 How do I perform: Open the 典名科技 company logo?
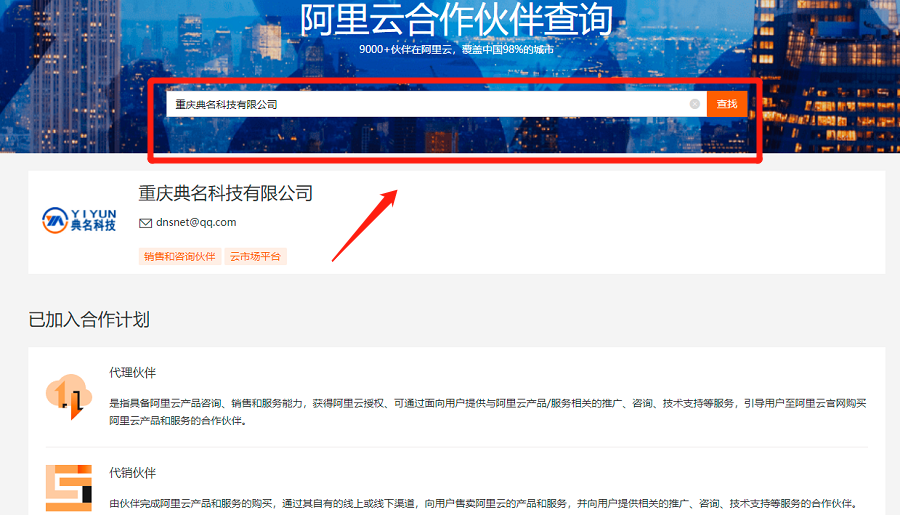tap(79, 220)
